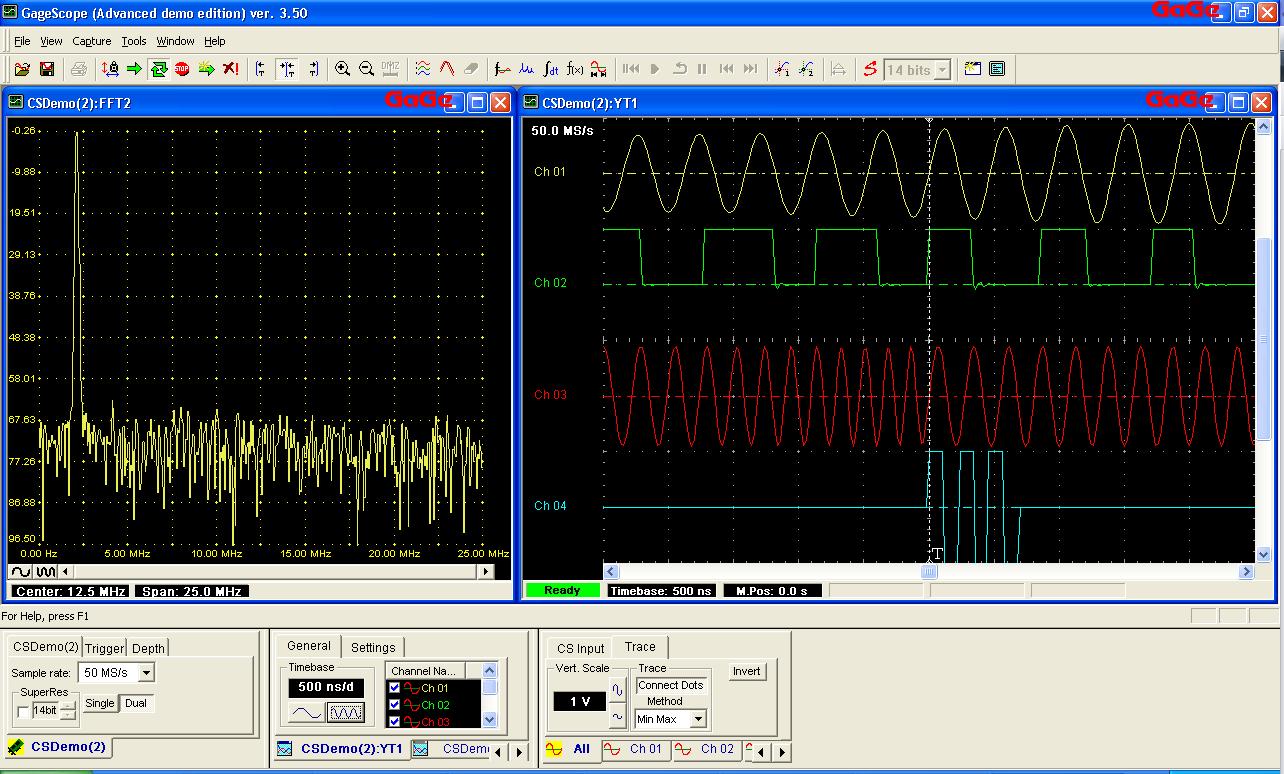The width and height of the screenshot is (1284, 774).
Task: Click the red S SuperRes toolbar icon
Action: click(x=870, y=69)
